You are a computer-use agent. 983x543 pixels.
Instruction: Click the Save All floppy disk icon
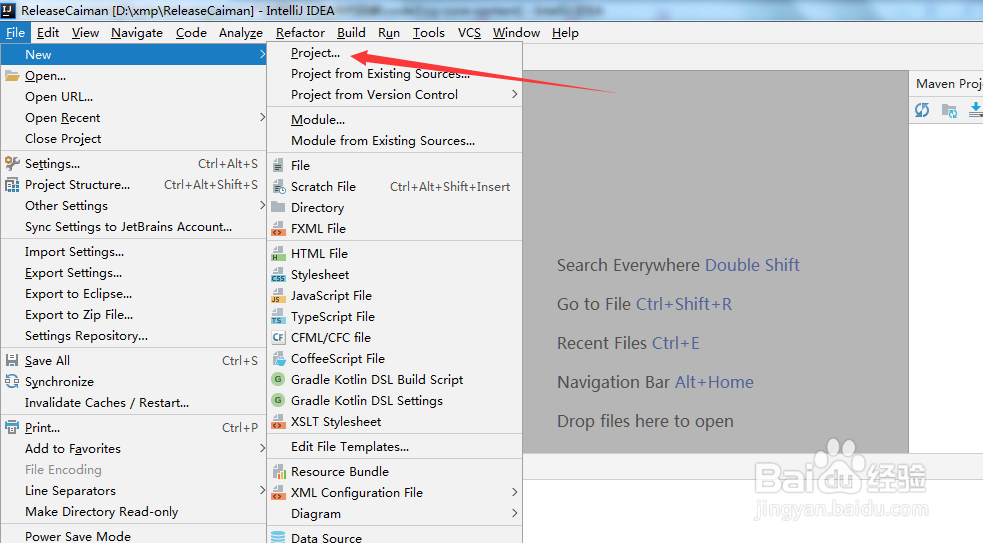pyautogui.click(x=12, y=361)
